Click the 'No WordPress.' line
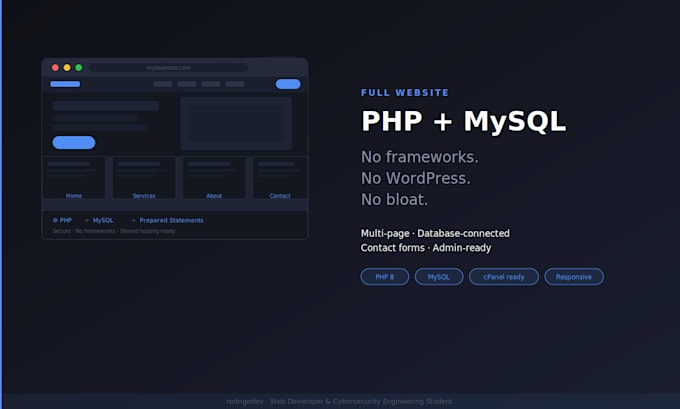The width and height of the screenshot is (680, 409). (415, 178)
